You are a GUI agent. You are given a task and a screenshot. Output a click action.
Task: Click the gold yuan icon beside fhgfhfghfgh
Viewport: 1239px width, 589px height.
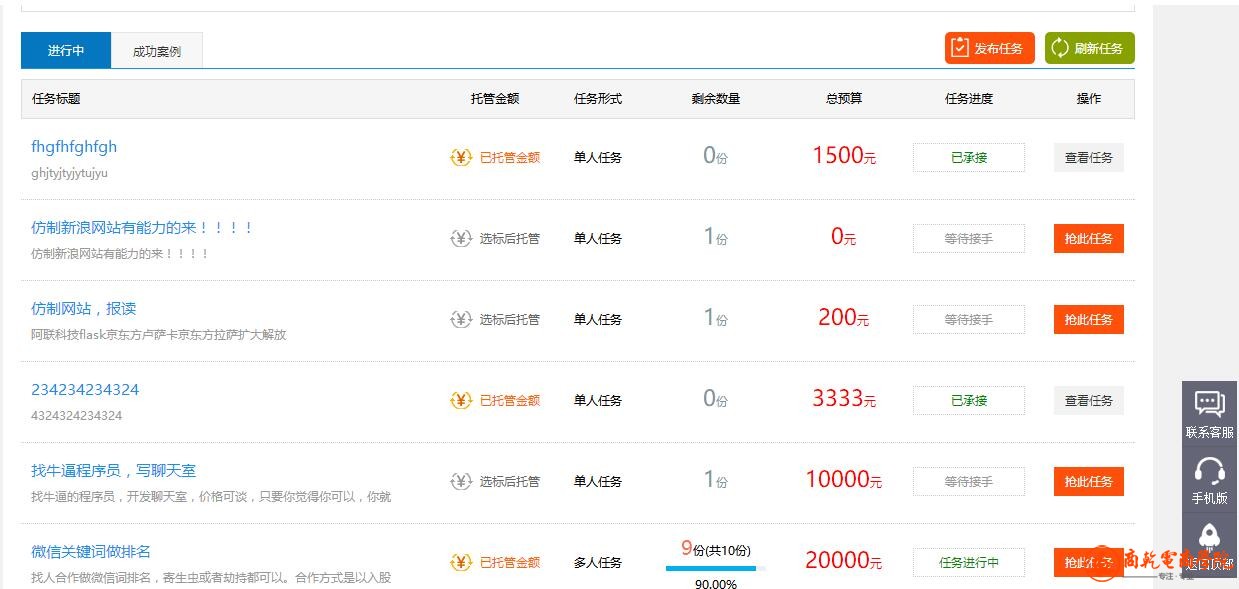click(x=460, y=157)
